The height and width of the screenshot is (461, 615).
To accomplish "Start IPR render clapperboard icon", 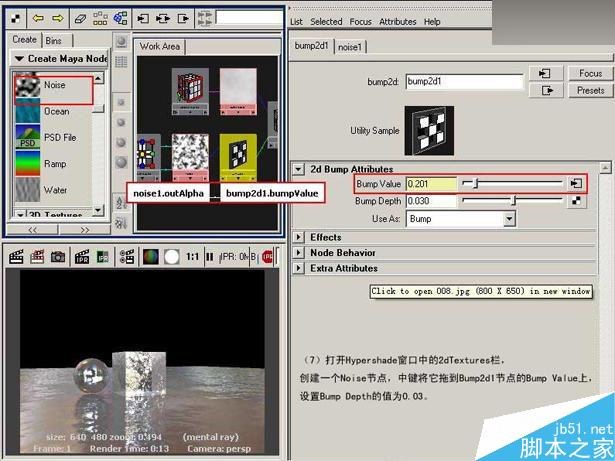I will (x=82, y=257).
